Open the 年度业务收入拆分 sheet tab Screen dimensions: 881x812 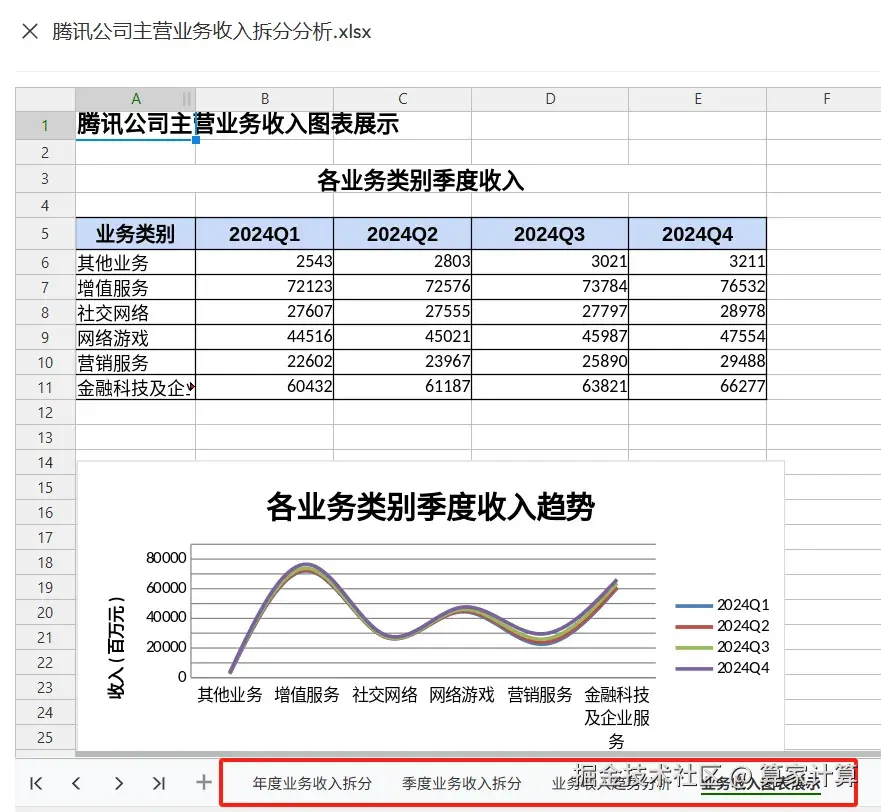coord(312,783)
